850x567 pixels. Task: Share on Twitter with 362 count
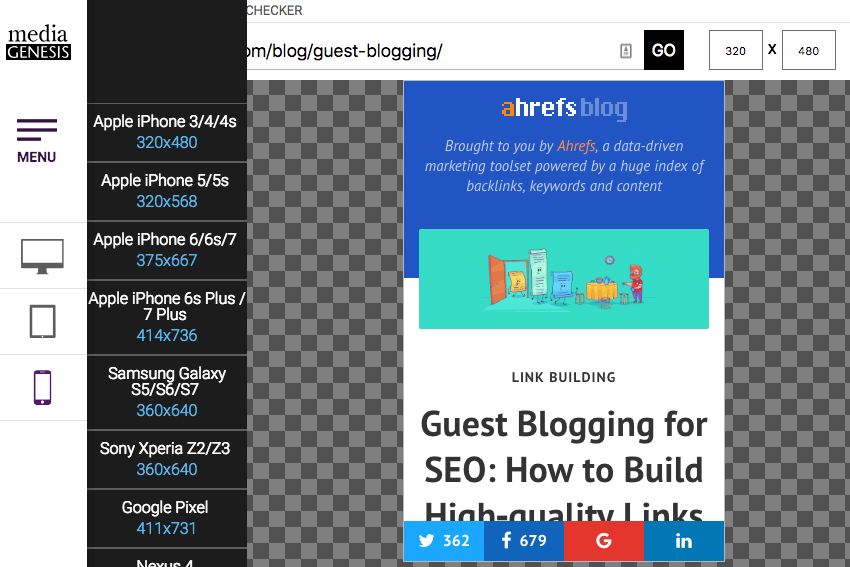(x=443, y=540)
